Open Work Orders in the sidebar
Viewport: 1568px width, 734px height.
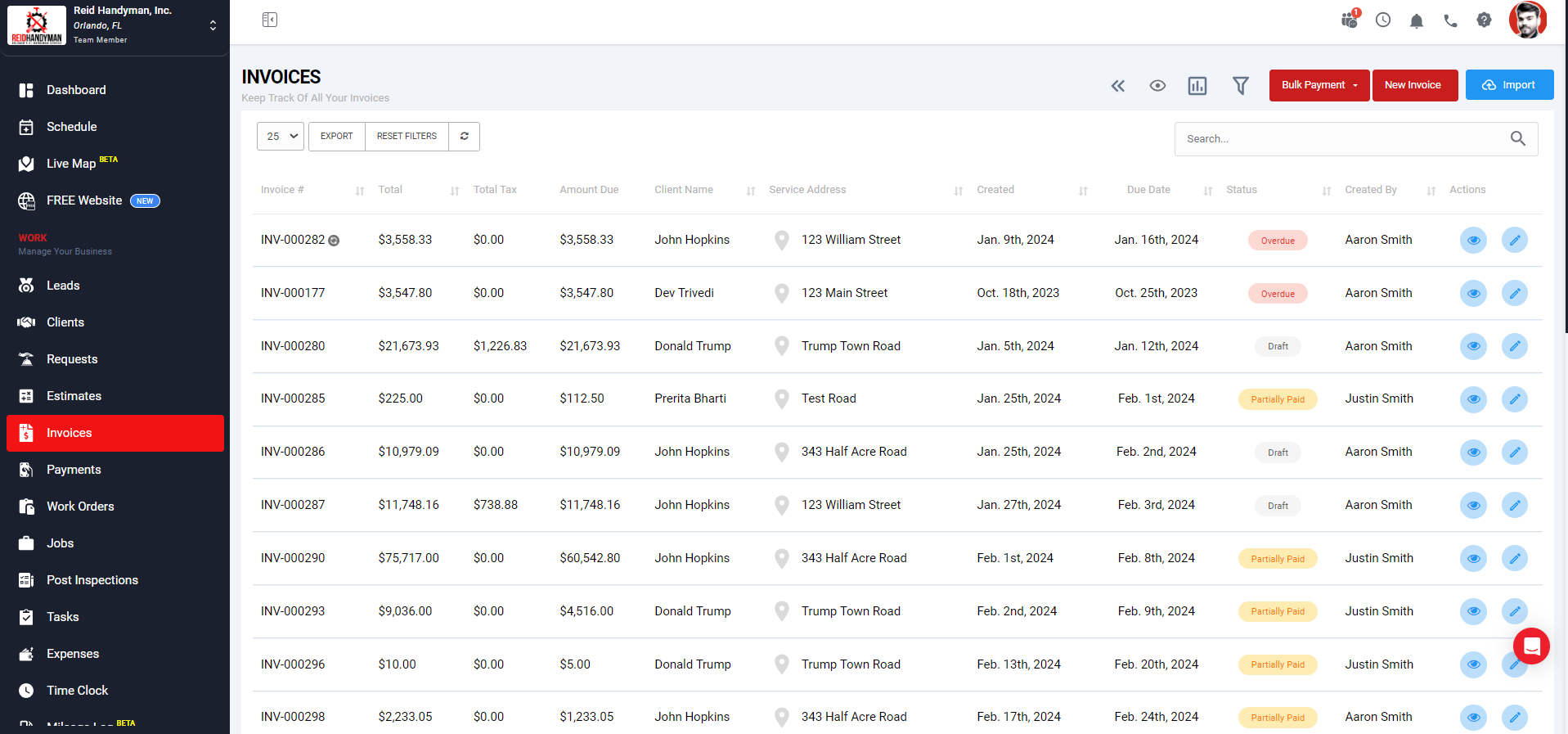(x=80, y=507)
